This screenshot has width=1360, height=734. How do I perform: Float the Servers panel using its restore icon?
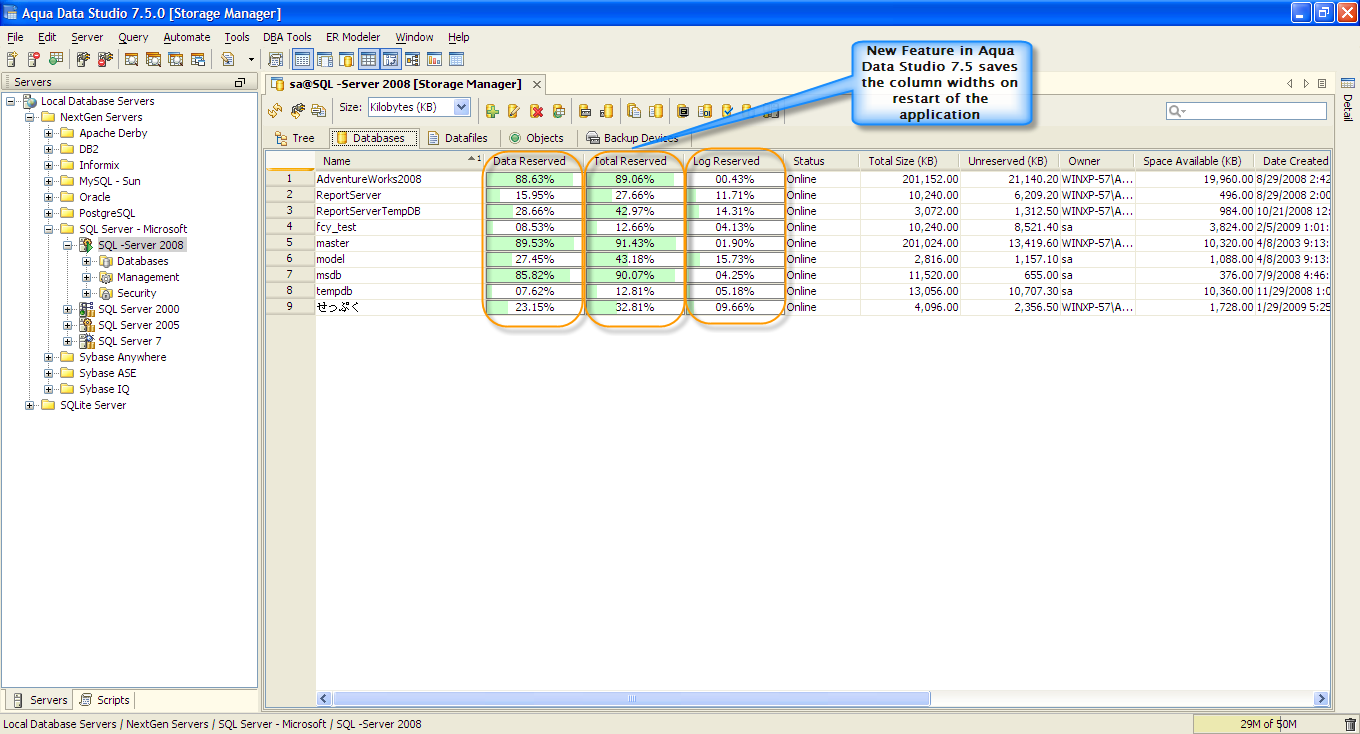240,82
